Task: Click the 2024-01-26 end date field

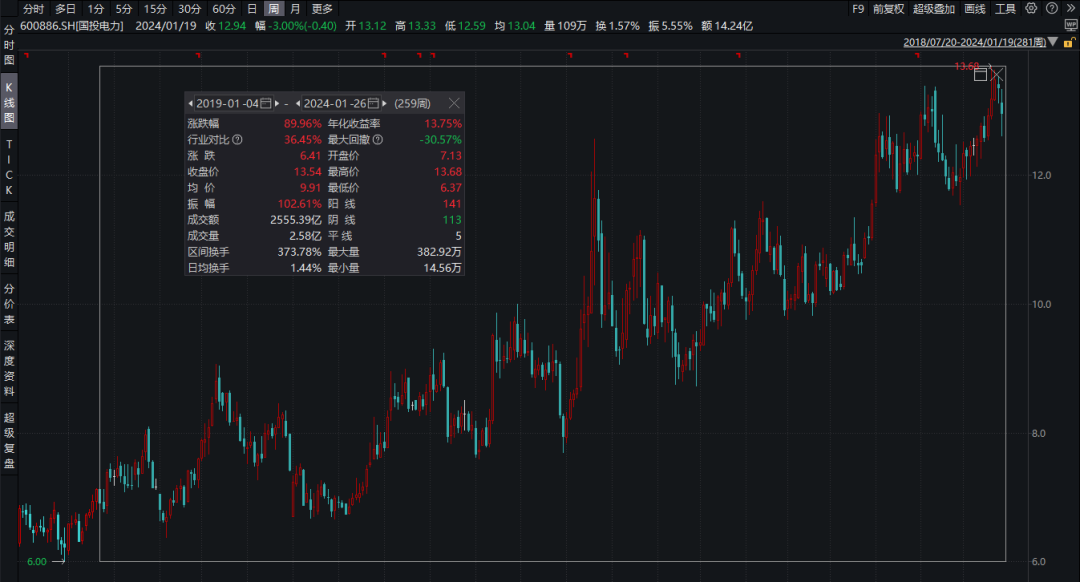Action: pyautogui.click(x=335, y=103)
